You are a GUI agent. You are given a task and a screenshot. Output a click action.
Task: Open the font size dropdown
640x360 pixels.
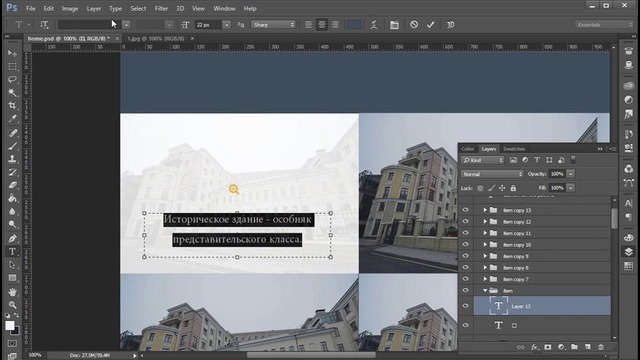pos(226,25)
